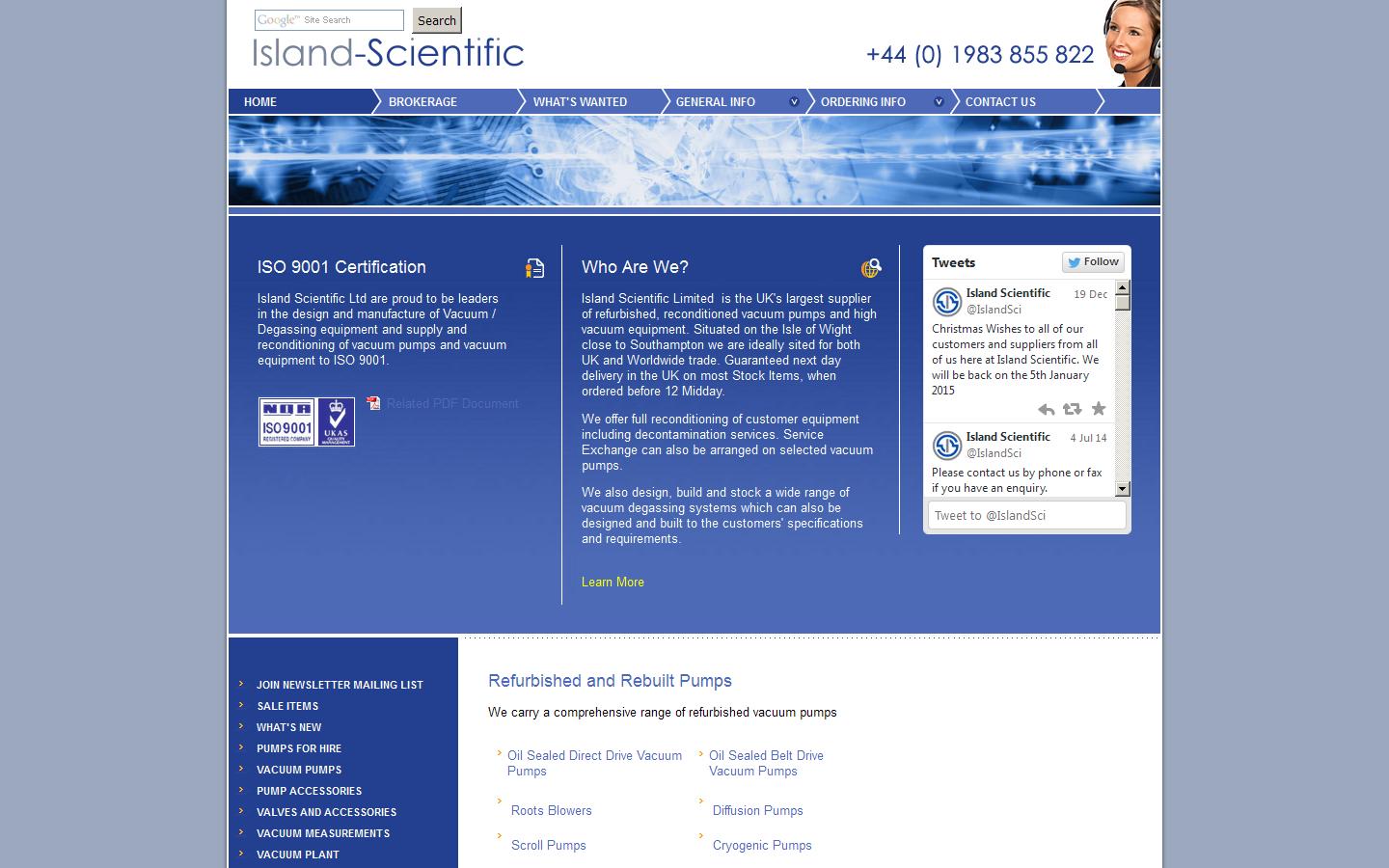Image resolution: width=1389 pixels, height=868 pixels.
Task: Retweet the 19 Dec tweet
Action: point(1073,409)
